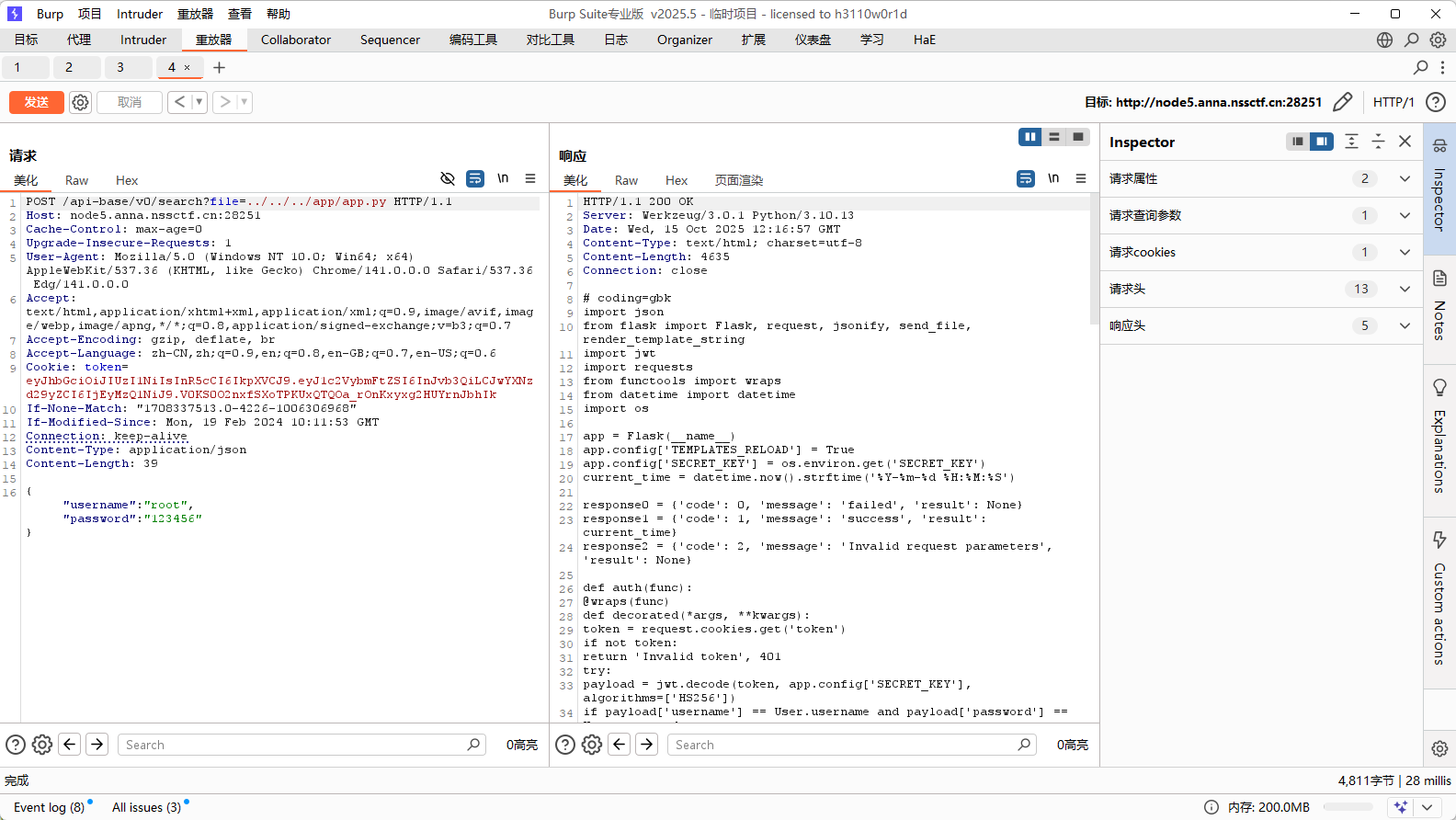The width and height of the screenshot is (1456, 820).
Task: Toggle hide non-printable icon in request pane
Action: tap(448, 178)
